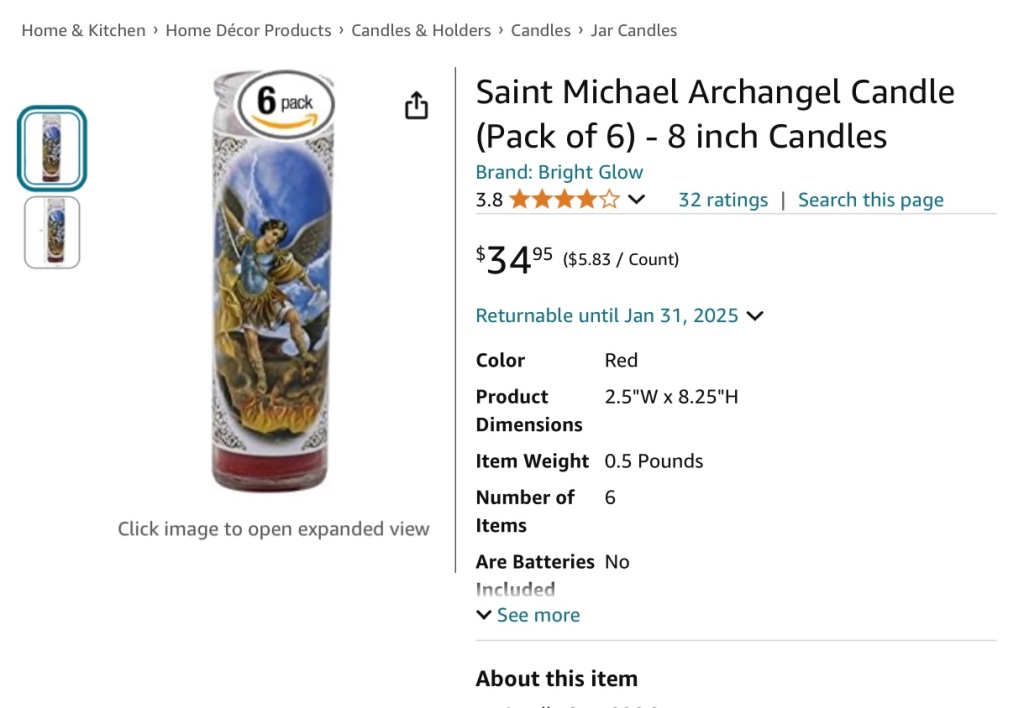Open the Candles breadcrumb link
1024x708 pixels.
coord(540,30)
